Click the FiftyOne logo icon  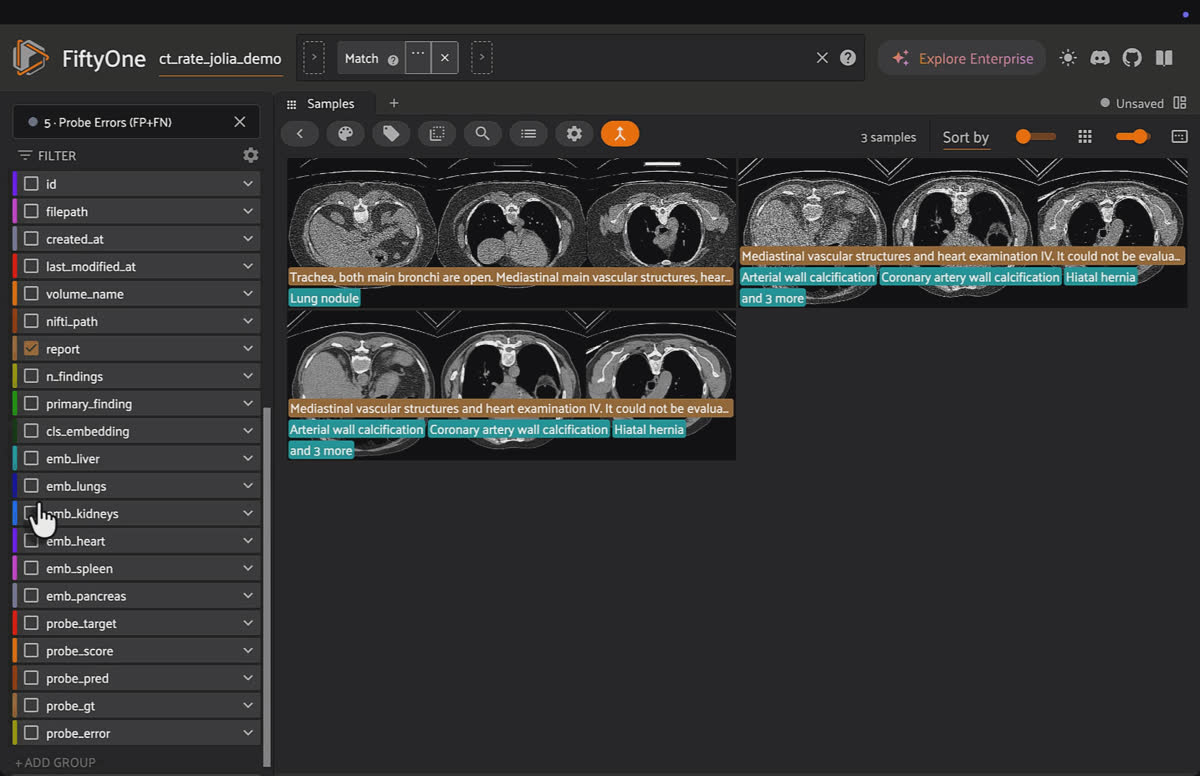(30, 58)
